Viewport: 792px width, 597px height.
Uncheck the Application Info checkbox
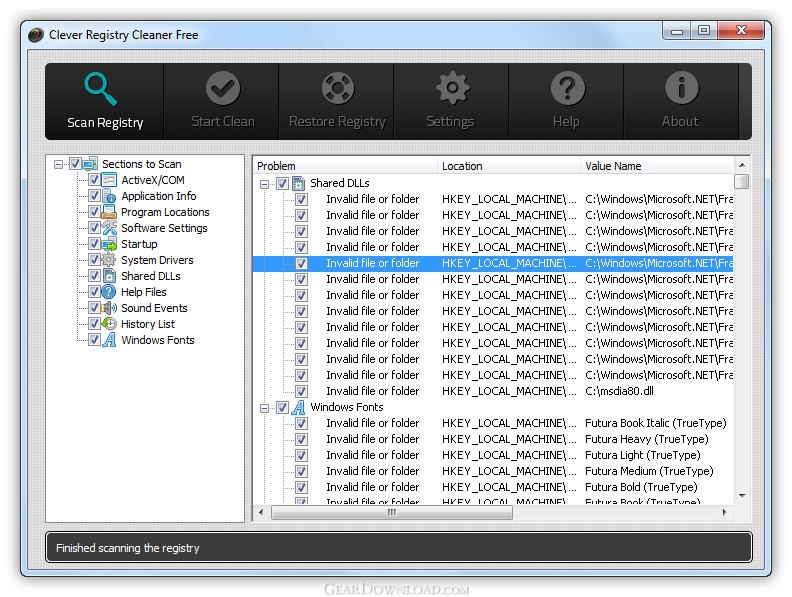tap(94, 196)
